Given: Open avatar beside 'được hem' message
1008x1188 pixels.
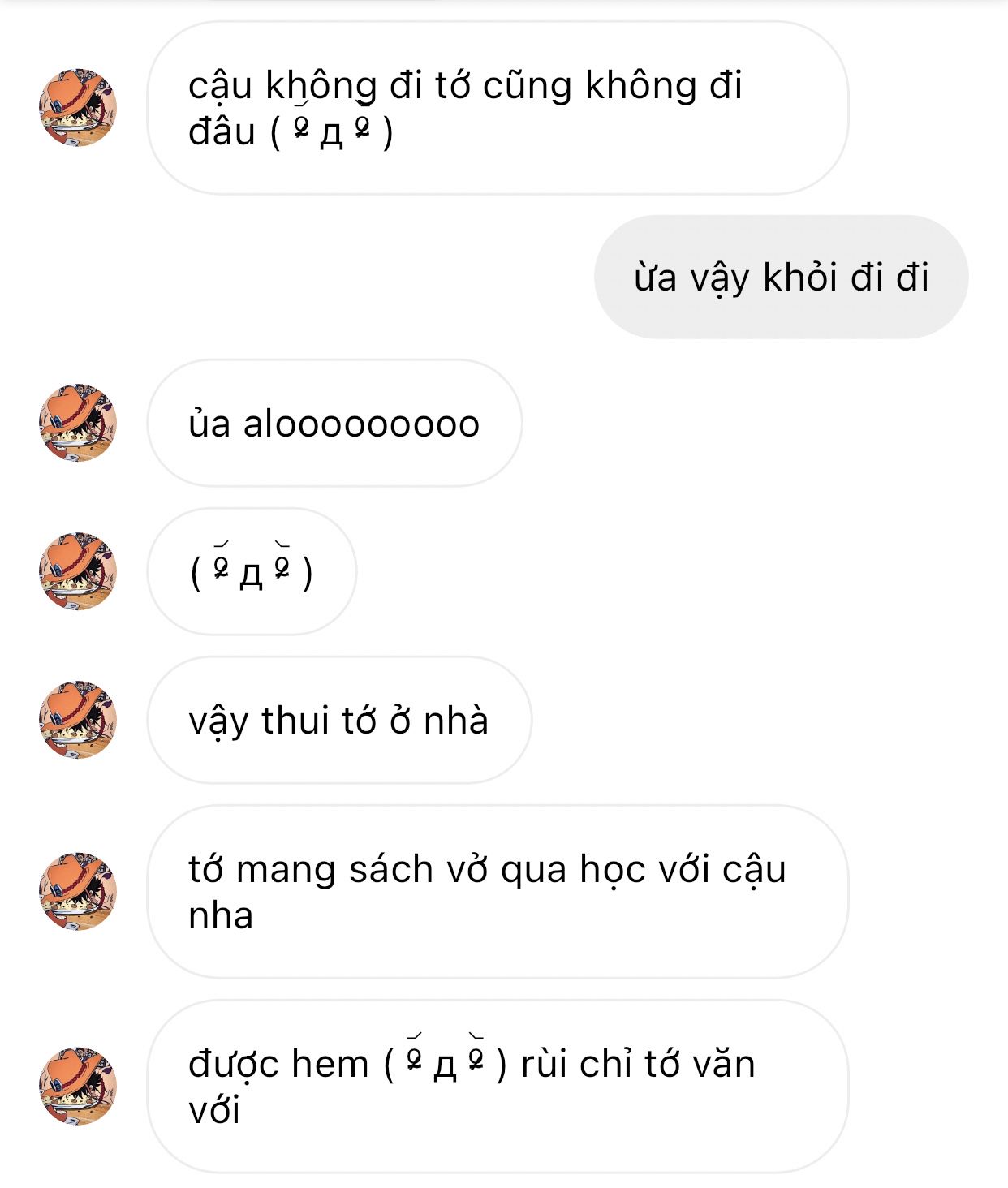Looking at the screenshot, I should click(x=78, y=1086).
